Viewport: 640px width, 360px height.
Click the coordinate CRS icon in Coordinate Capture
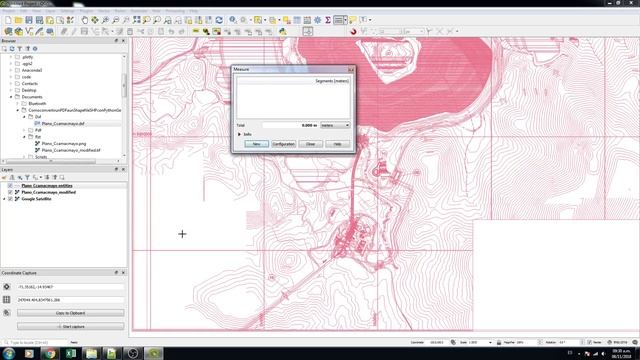coord(7,287)
